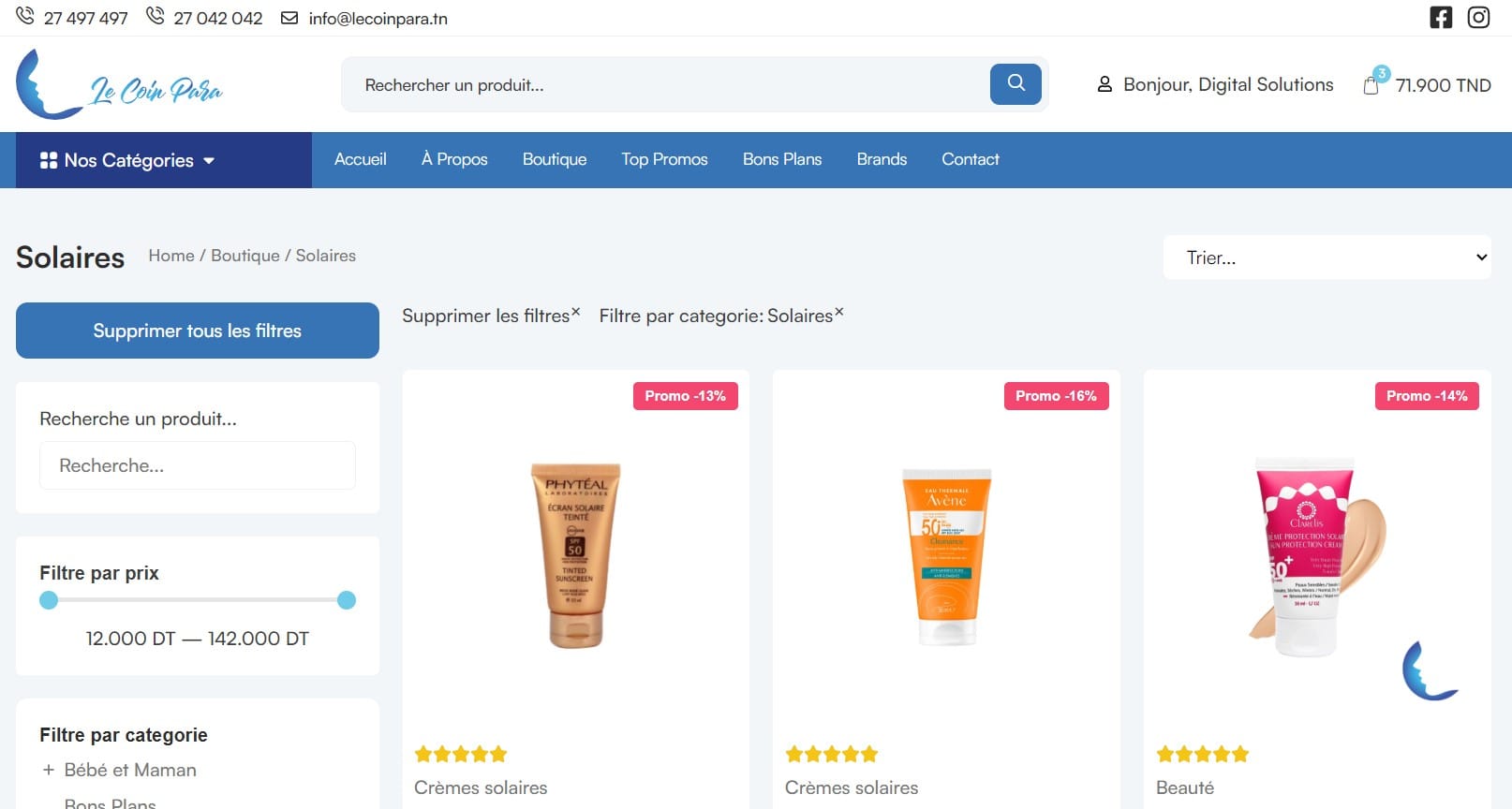Click the Promo -13% badge

(686, 396)
